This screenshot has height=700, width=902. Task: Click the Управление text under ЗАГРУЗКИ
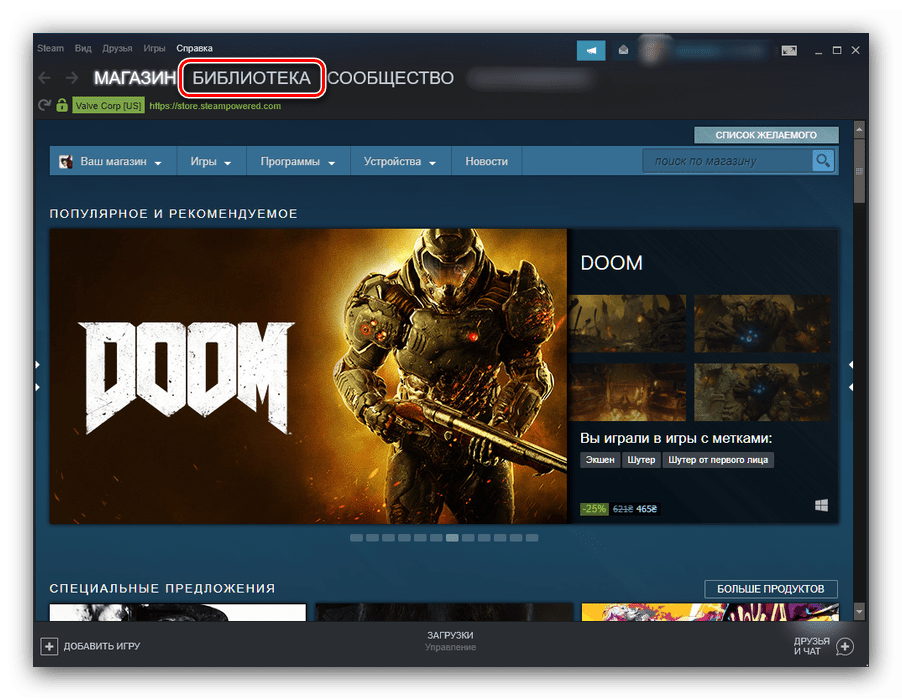click(450, 647)
